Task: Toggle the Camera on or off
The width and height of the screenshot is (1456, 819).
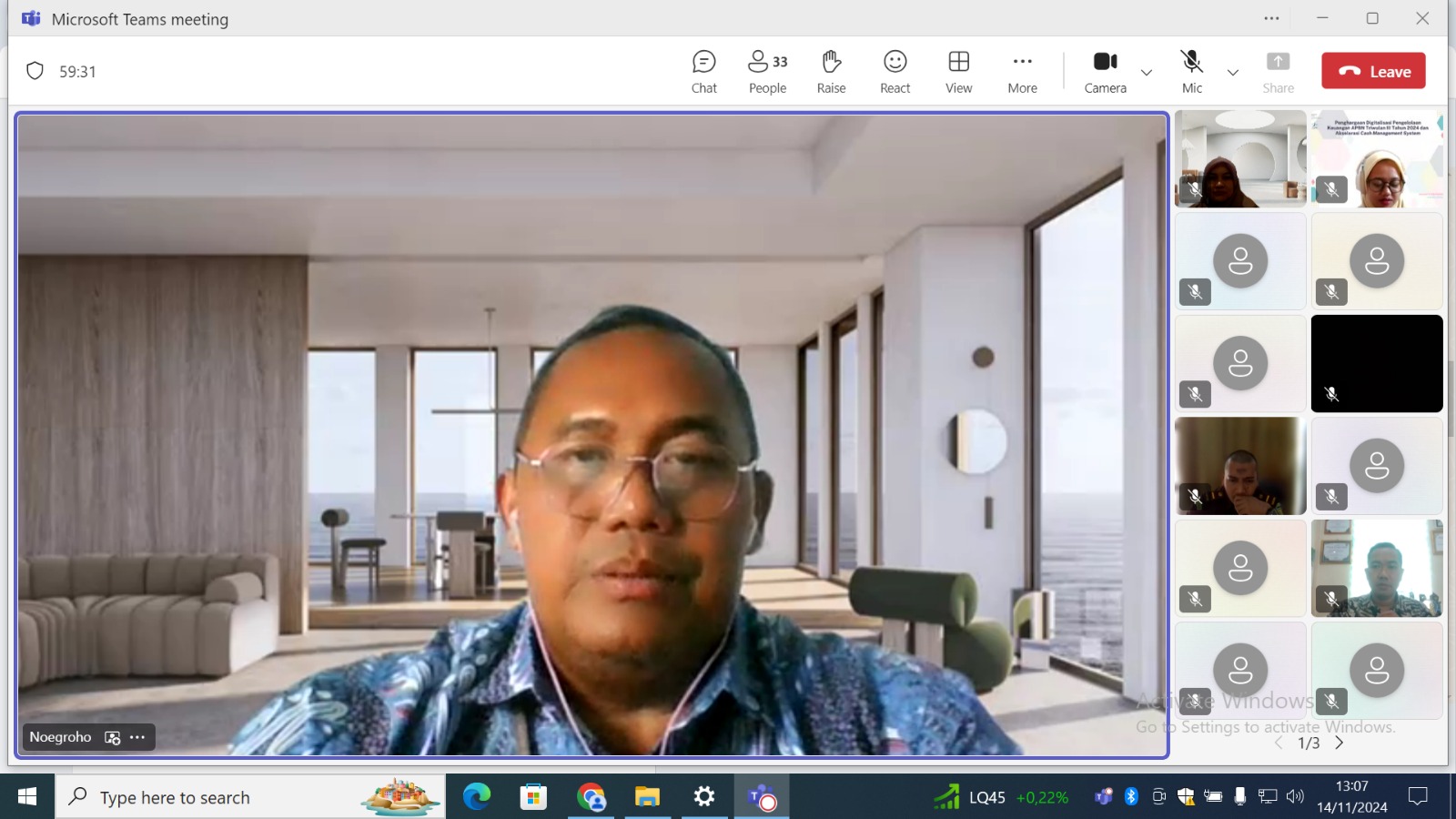Action: [1106, 72]
